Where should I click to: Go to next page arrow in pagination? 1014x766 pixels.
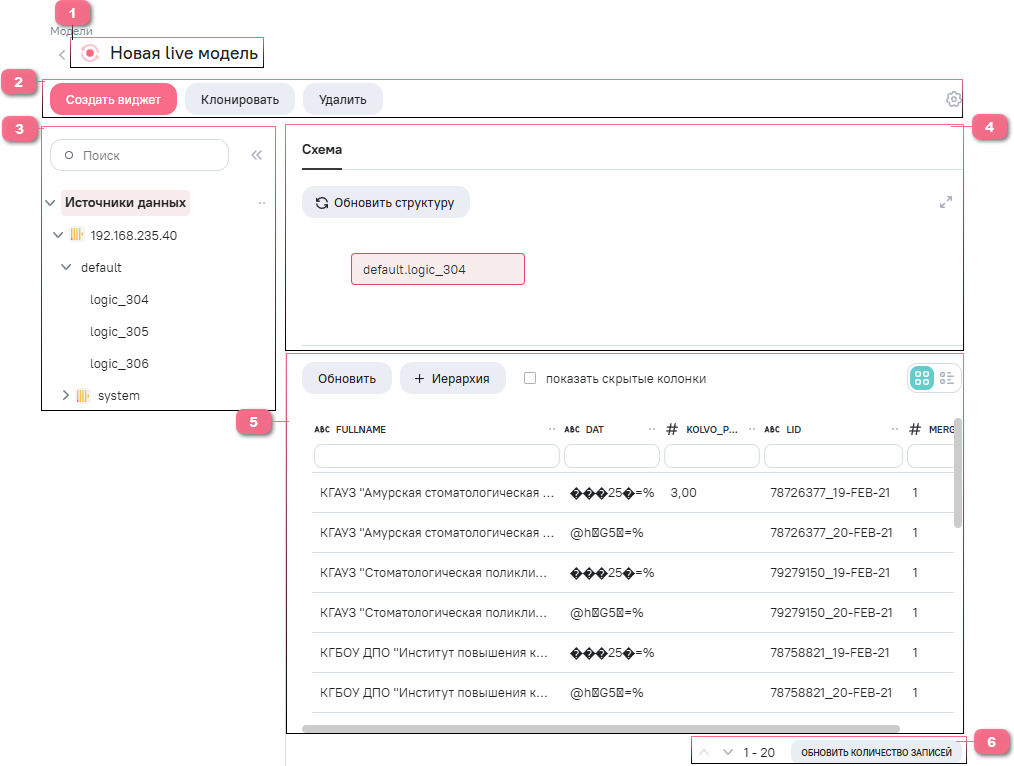click(x=728, y=752)
